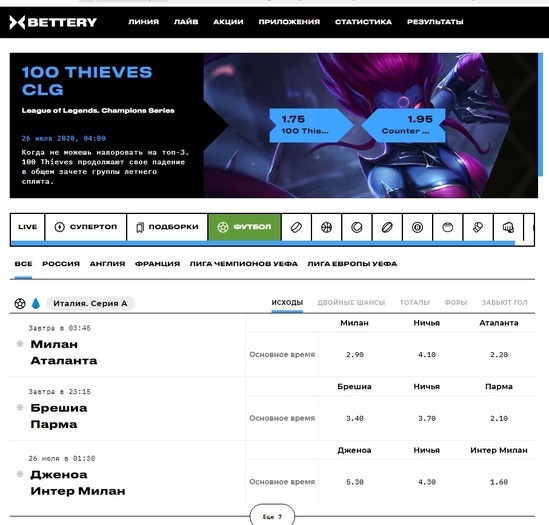Select Интер Милан win odds 1.60
Image resolution: width=549 pixels, height=525 pixels.
pos(499,482)
